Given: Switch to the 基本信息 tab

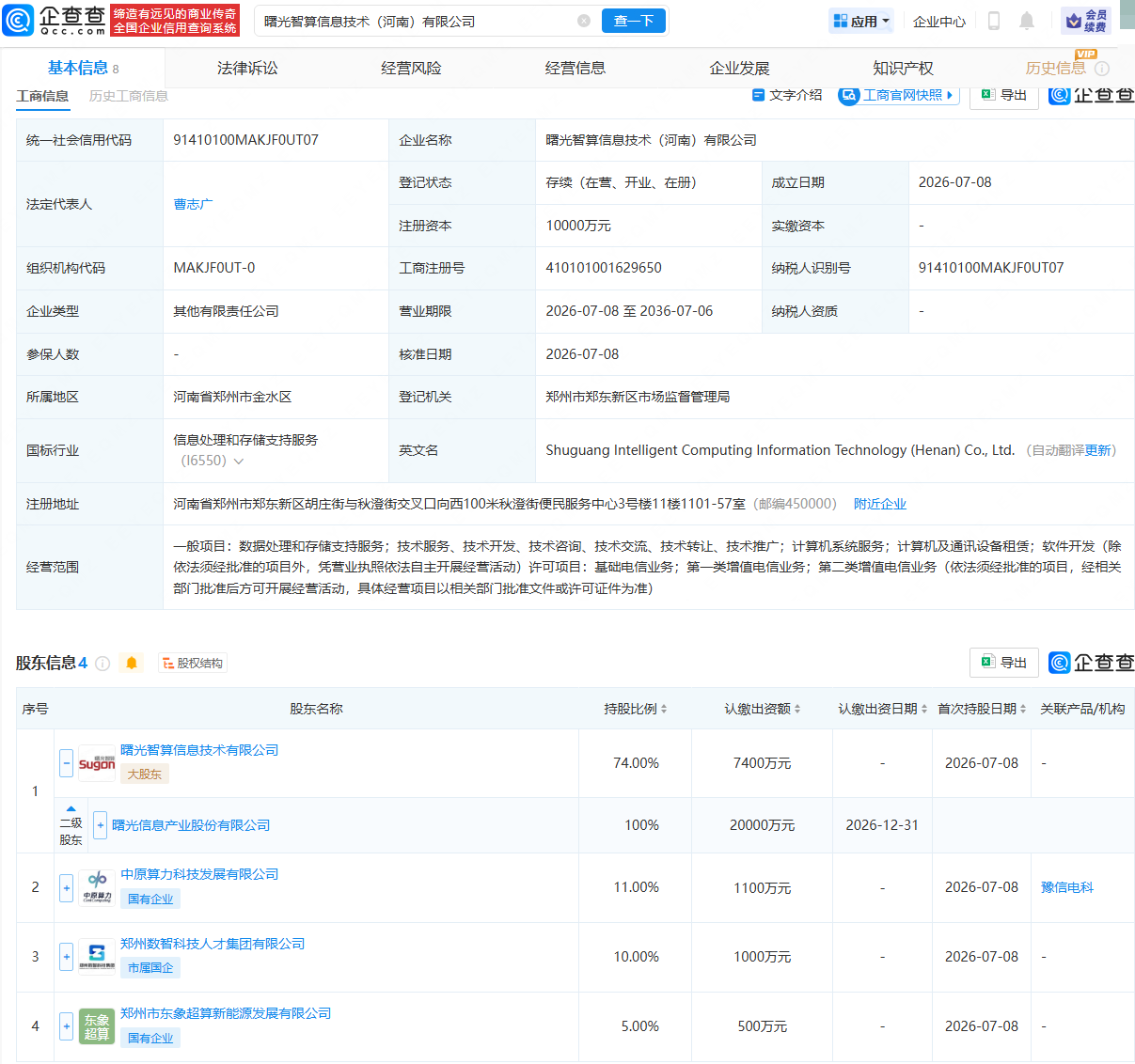Looking at the screenshot, I should [83, 68].
